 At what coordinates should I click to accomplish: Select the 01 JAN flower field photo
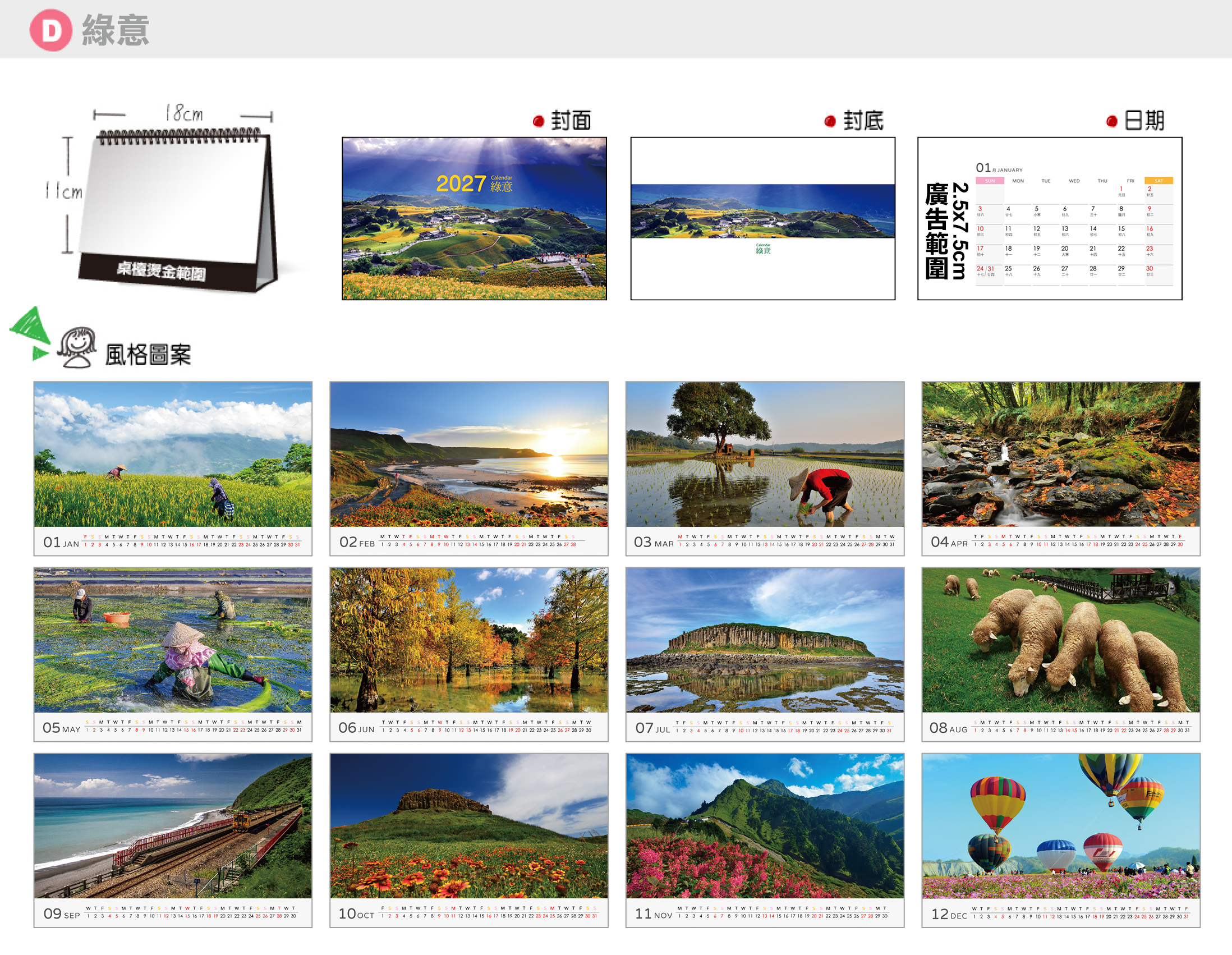pos(173,454)
